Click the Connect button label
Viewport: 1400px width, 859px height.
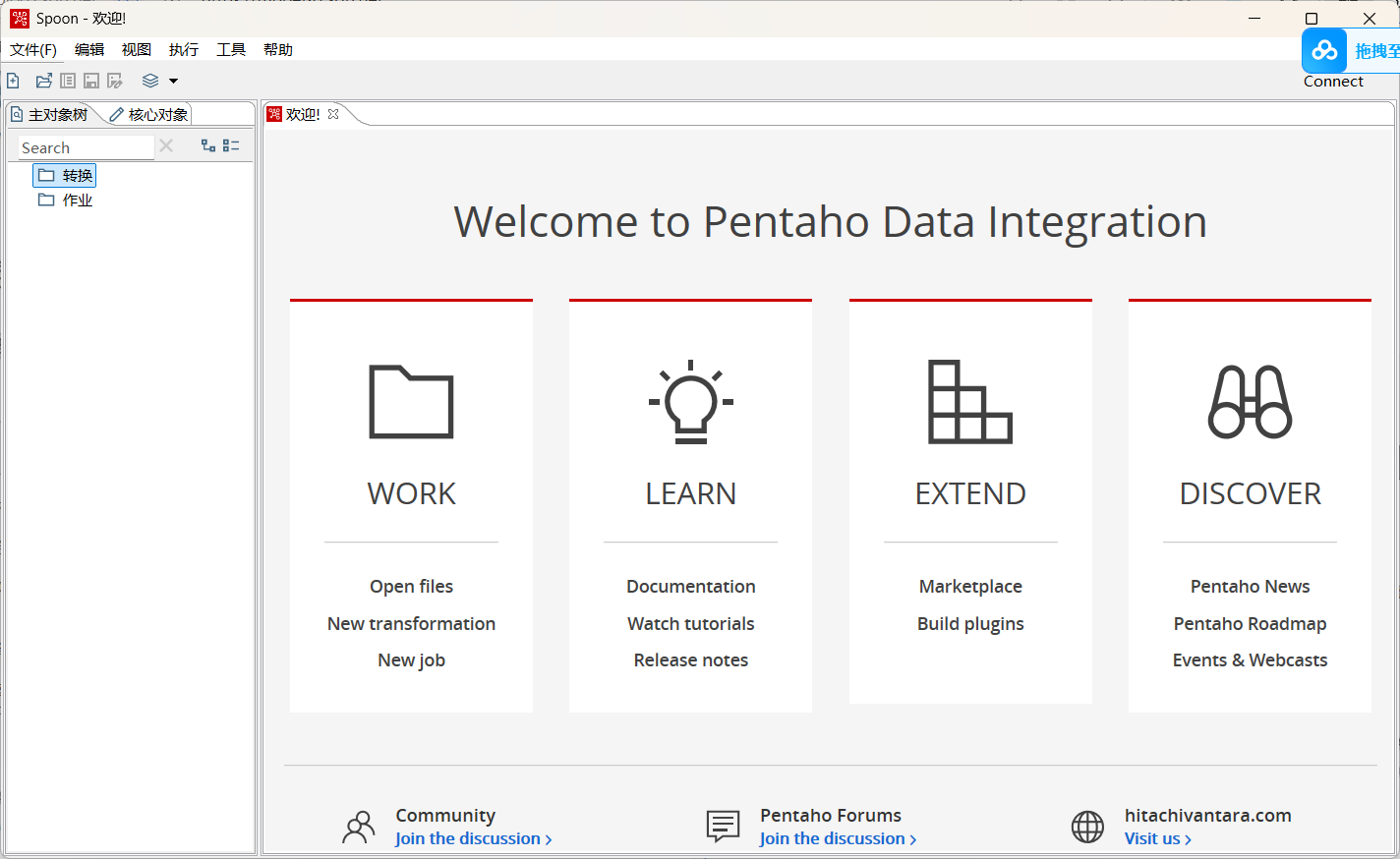(x=1333, y=82)
